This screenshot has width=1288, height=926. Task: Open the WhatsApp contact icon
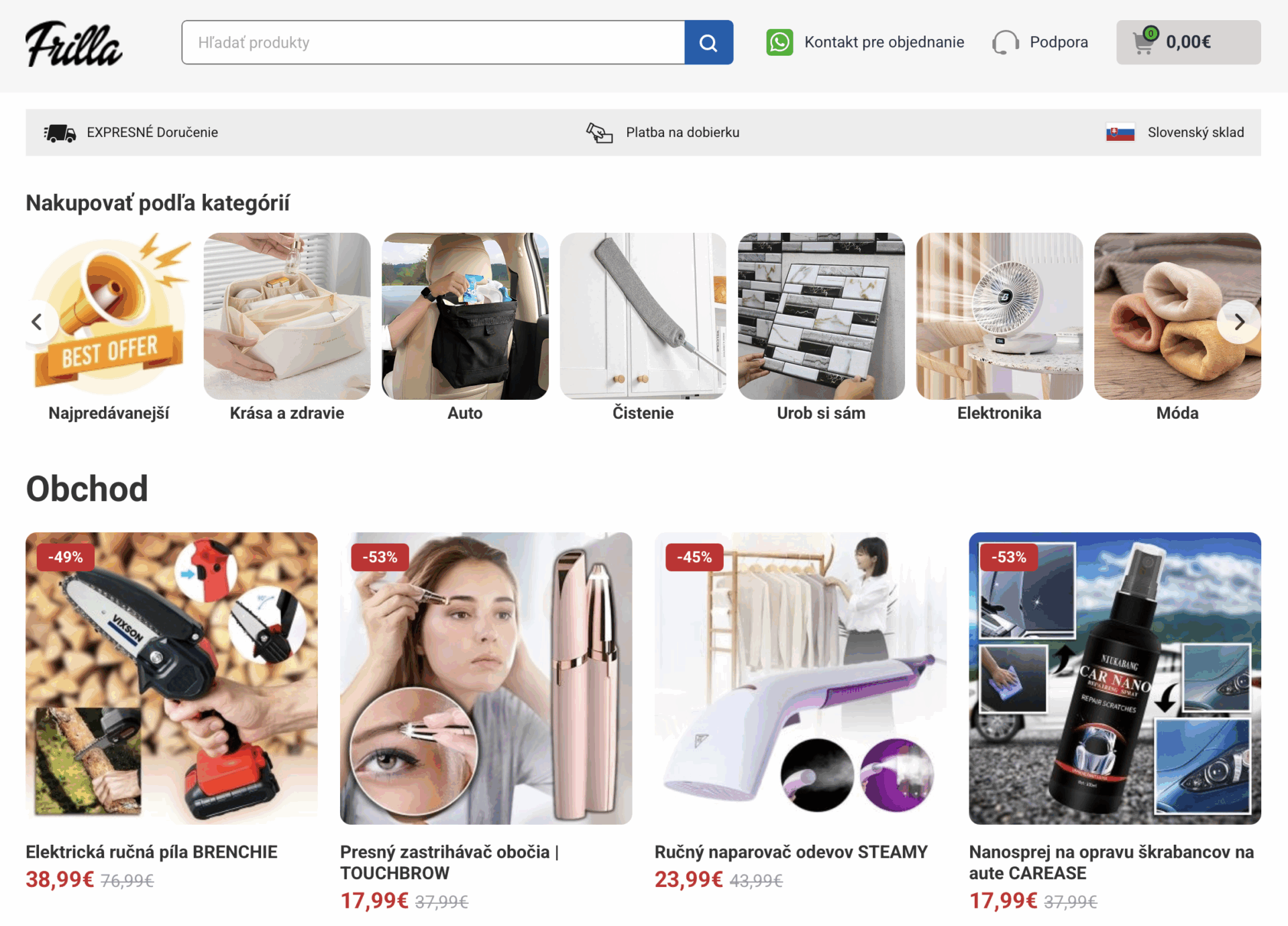(x=780, y=42)
